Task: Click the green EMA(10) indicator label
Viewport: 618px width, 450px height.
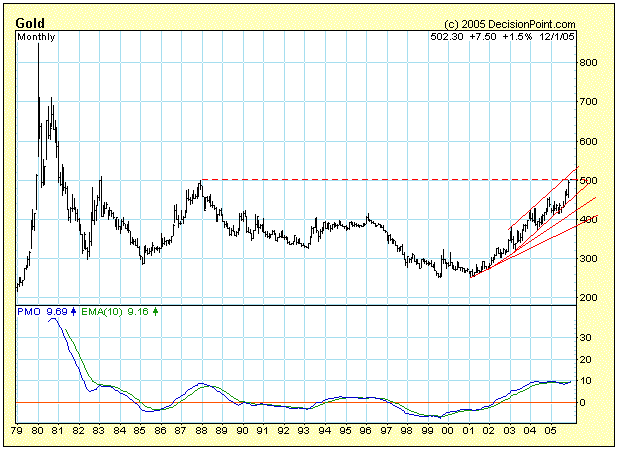Action: pyautogui.click(x=103, y=312)
